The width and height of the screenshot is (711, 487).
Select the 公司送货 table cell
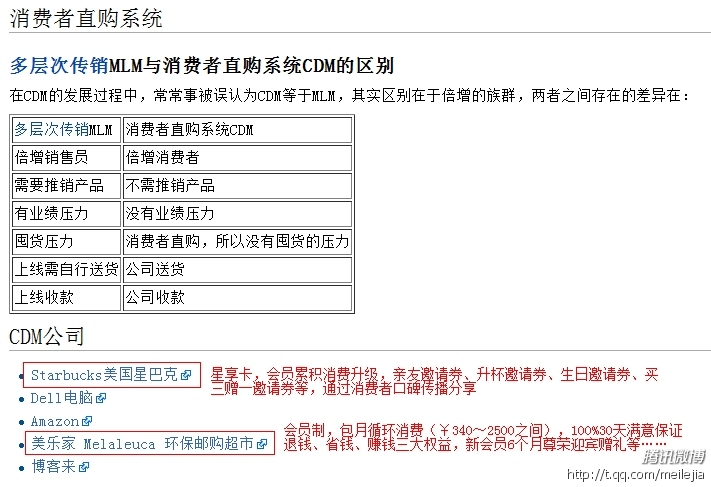click(x=238, y=269)
